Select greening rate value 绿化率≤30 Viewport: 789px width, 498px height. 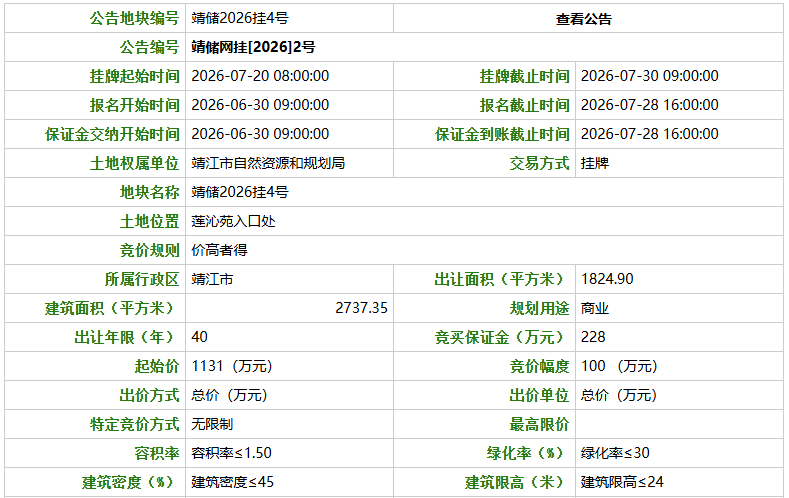pos(615,453)
